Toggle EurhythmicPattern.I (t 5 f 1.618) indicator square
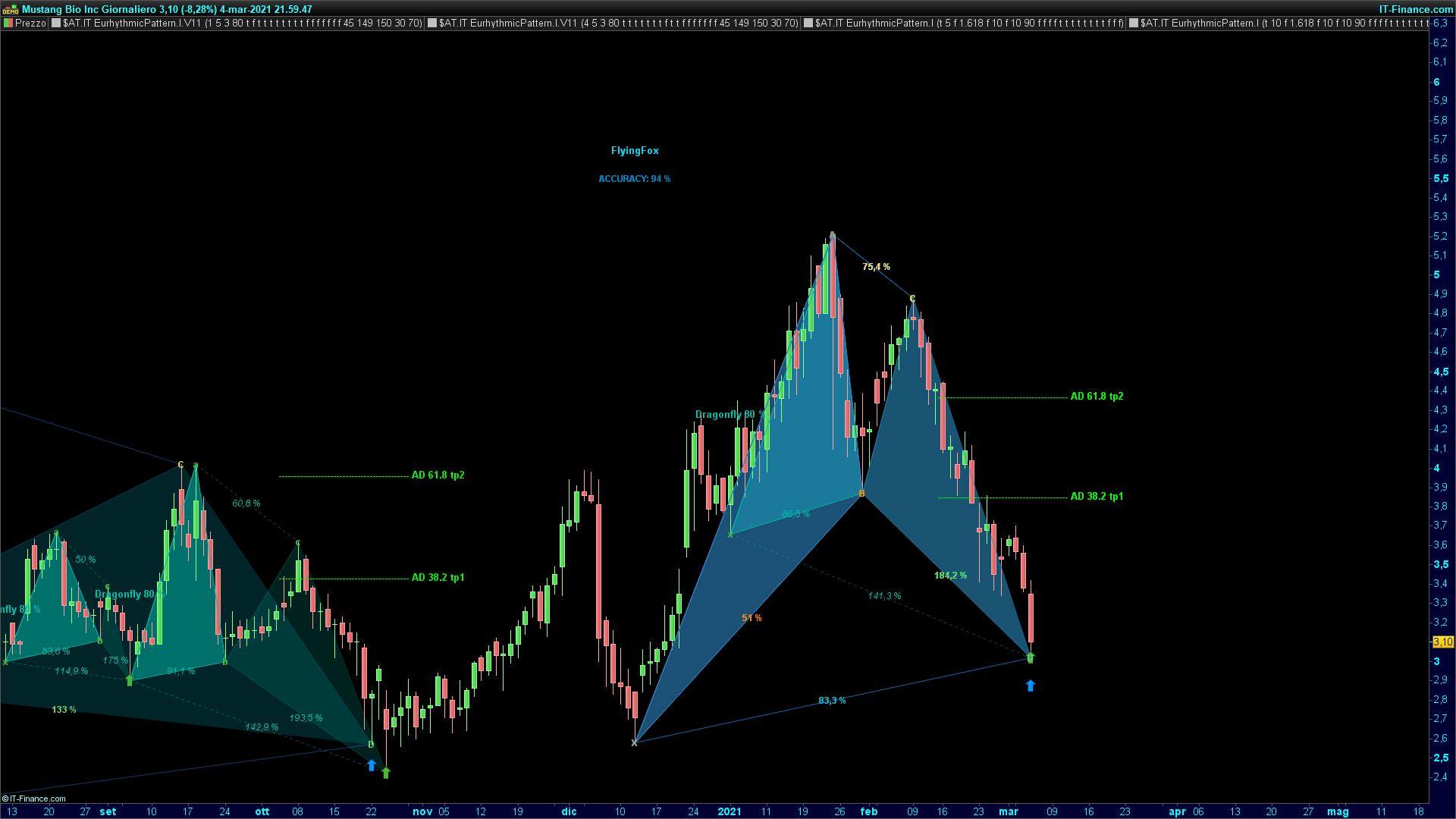Screen dimensions: 1456x819 808,24
